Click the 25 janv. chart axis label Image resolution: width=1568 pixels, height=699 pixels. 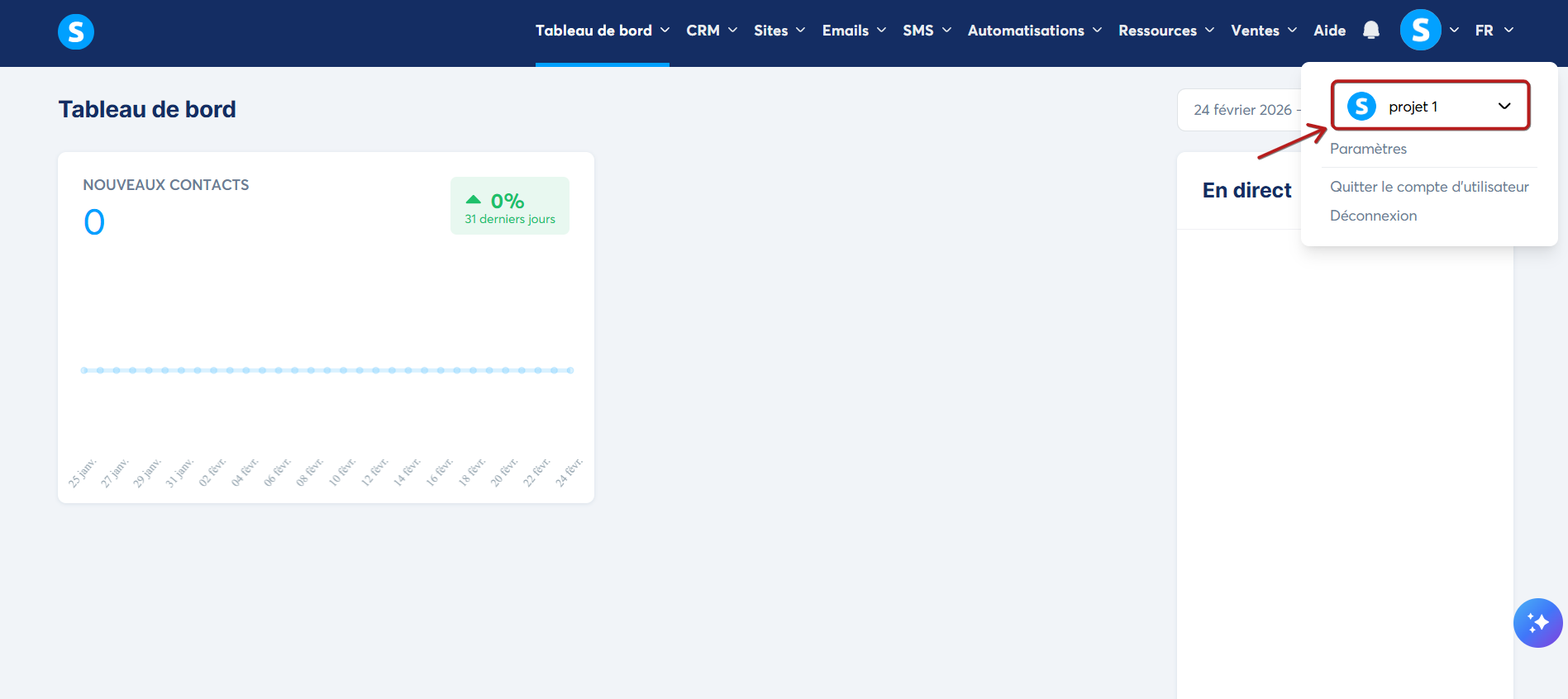(x=82, y=473)
